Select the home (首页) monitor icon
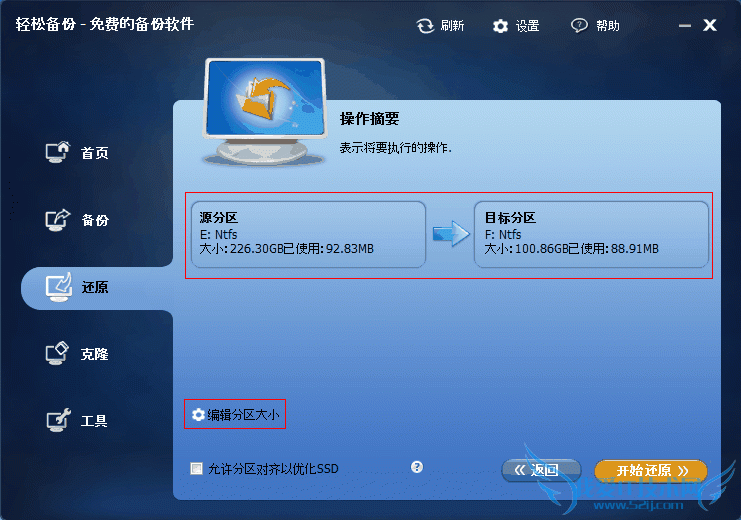Screen dimensions: 741x520 [x=58, y=152]
